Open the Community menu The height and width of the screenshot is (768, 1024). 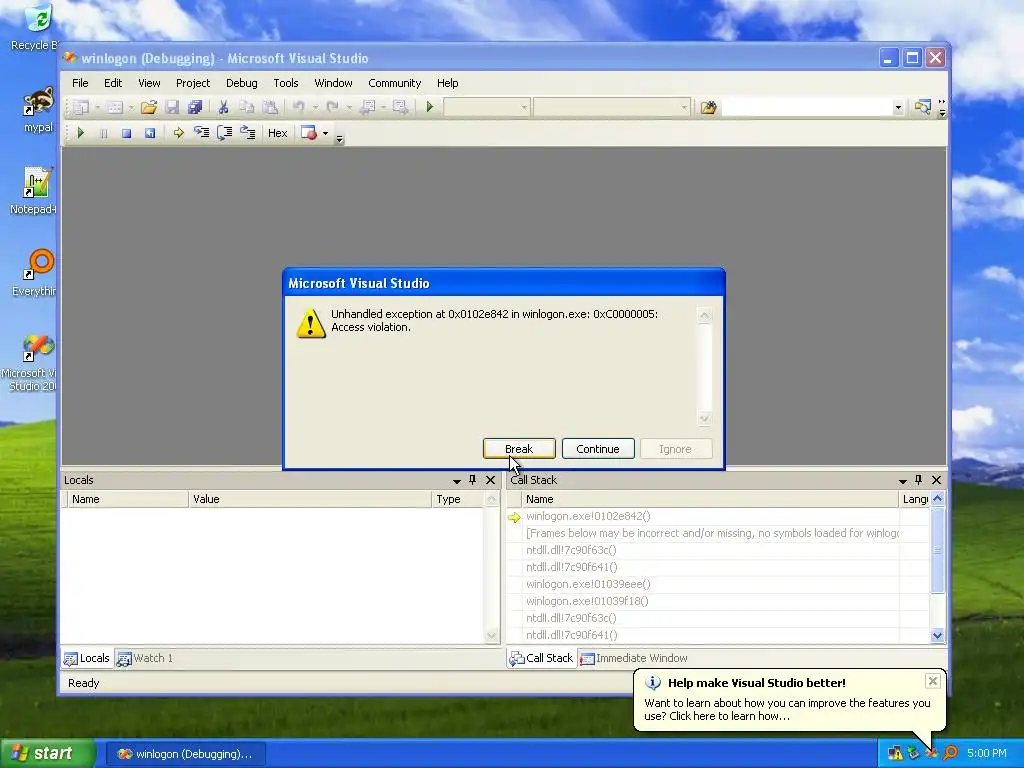pos(394,83)
